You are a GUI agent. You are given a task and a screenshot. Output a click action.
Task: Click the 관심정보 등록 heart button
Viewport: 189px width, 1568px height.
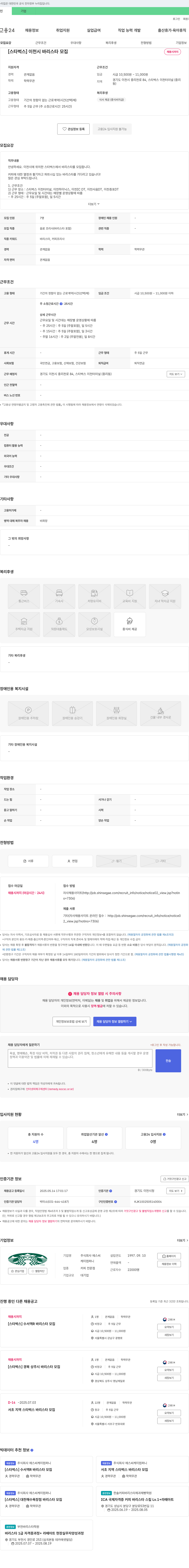click(x=74, y=129)
